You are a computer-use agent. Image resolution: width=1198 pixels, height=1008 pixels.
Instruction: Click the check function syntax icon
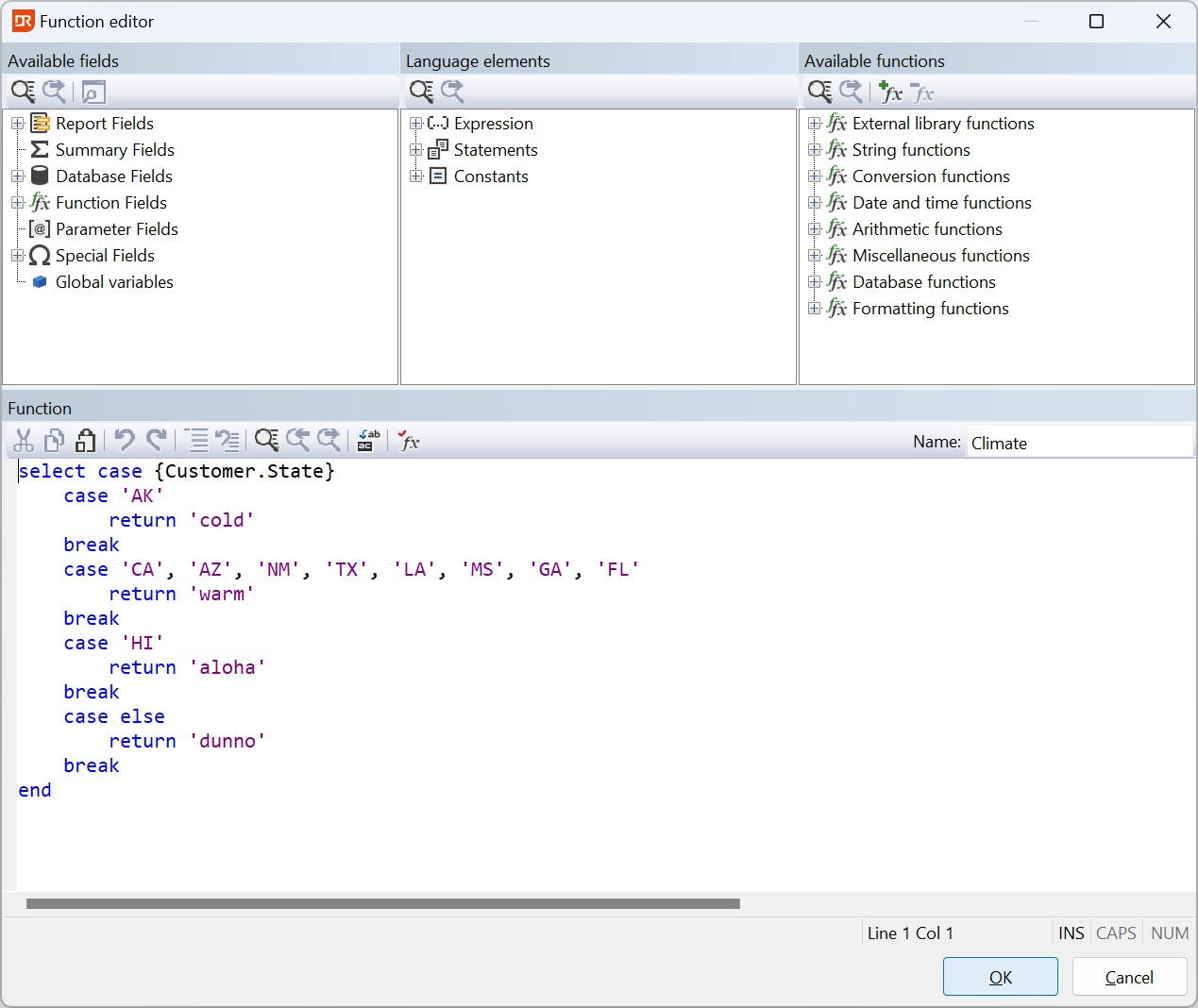point(408,441)
